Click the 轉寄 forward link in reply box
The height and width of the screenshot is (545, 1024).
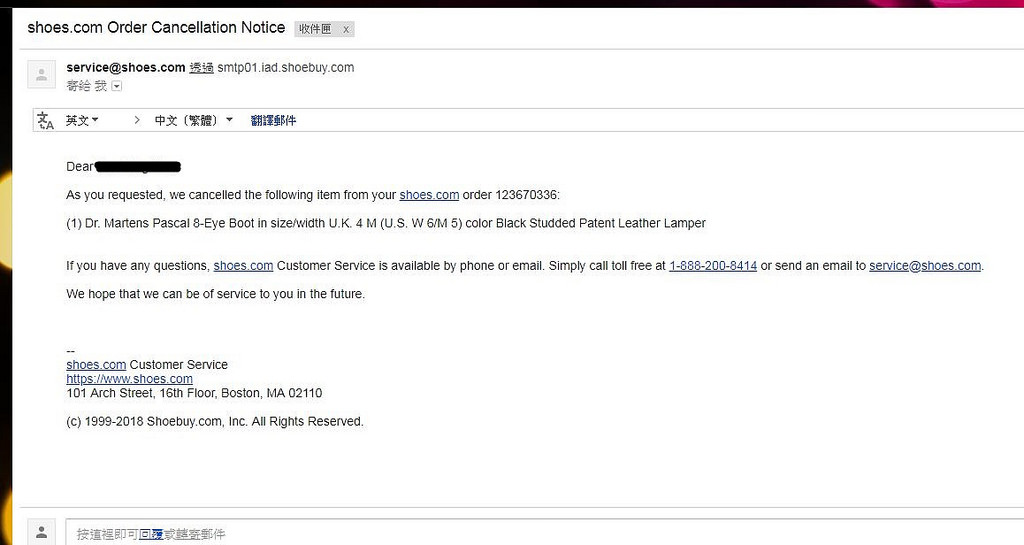pos(186,534)
